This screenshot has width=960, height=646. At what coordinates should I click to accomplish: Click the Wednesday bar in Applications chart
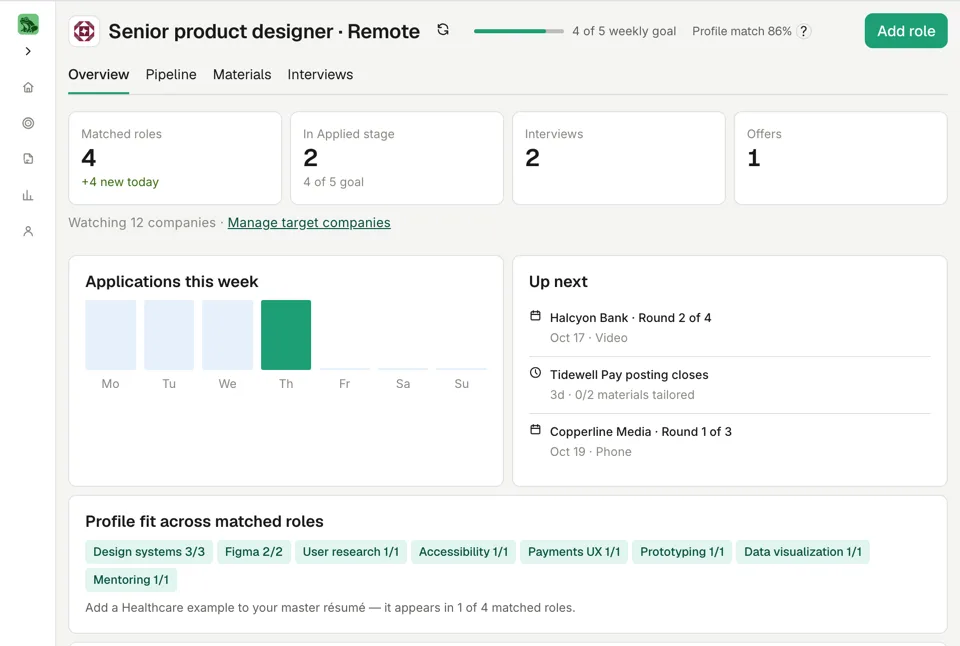click(228, 335)
